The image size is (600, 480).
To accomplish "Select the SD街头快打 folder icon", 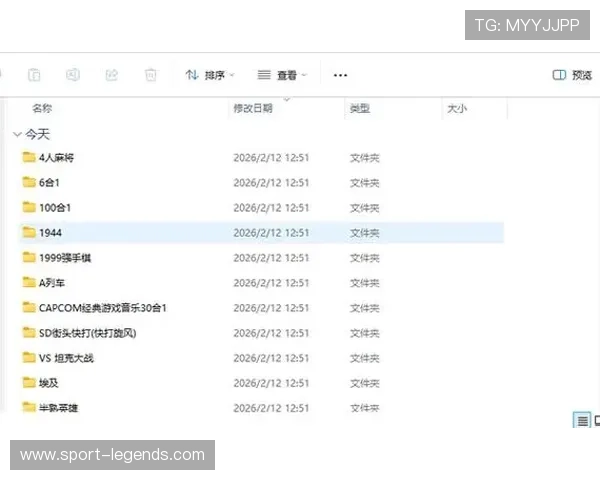I will point(29,332).
